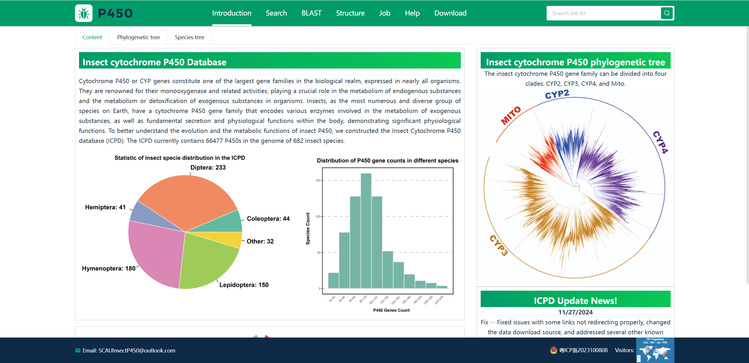
Task: Click the search magnifier button icon
Action: coord(667,13)
